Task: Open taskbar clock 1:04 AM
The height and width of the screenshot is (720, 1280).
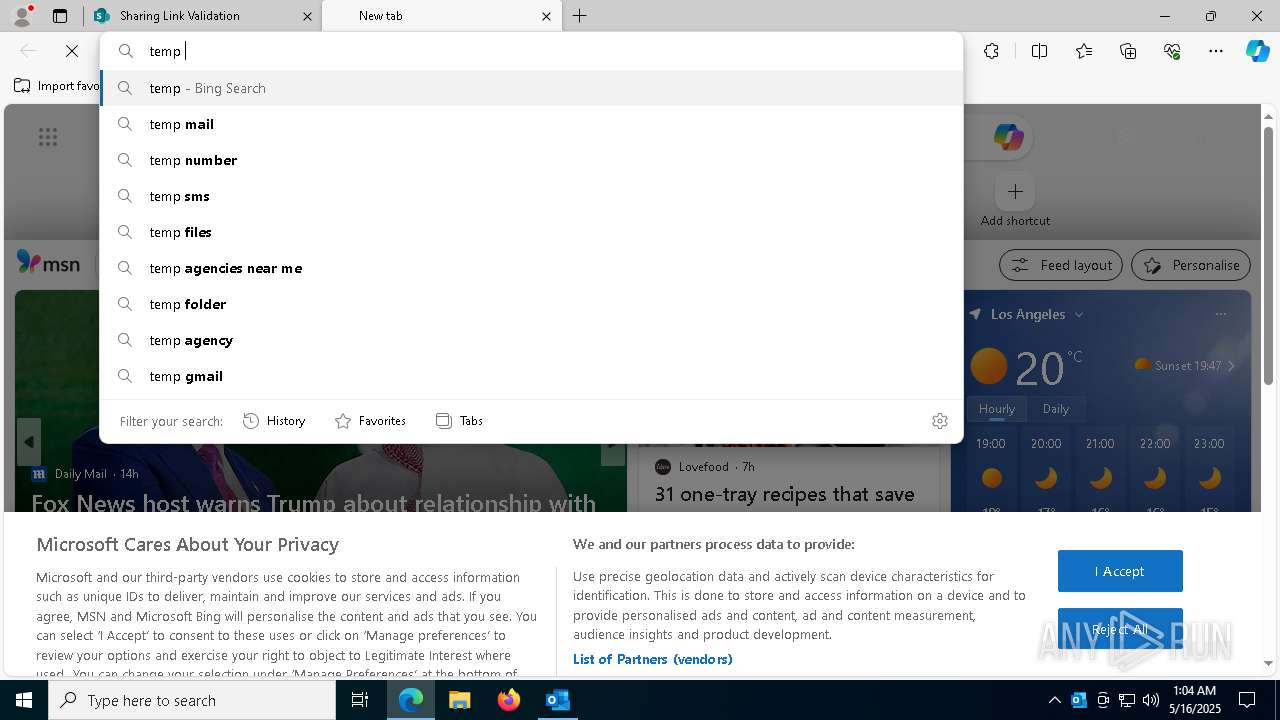Action: [1194, 700]
